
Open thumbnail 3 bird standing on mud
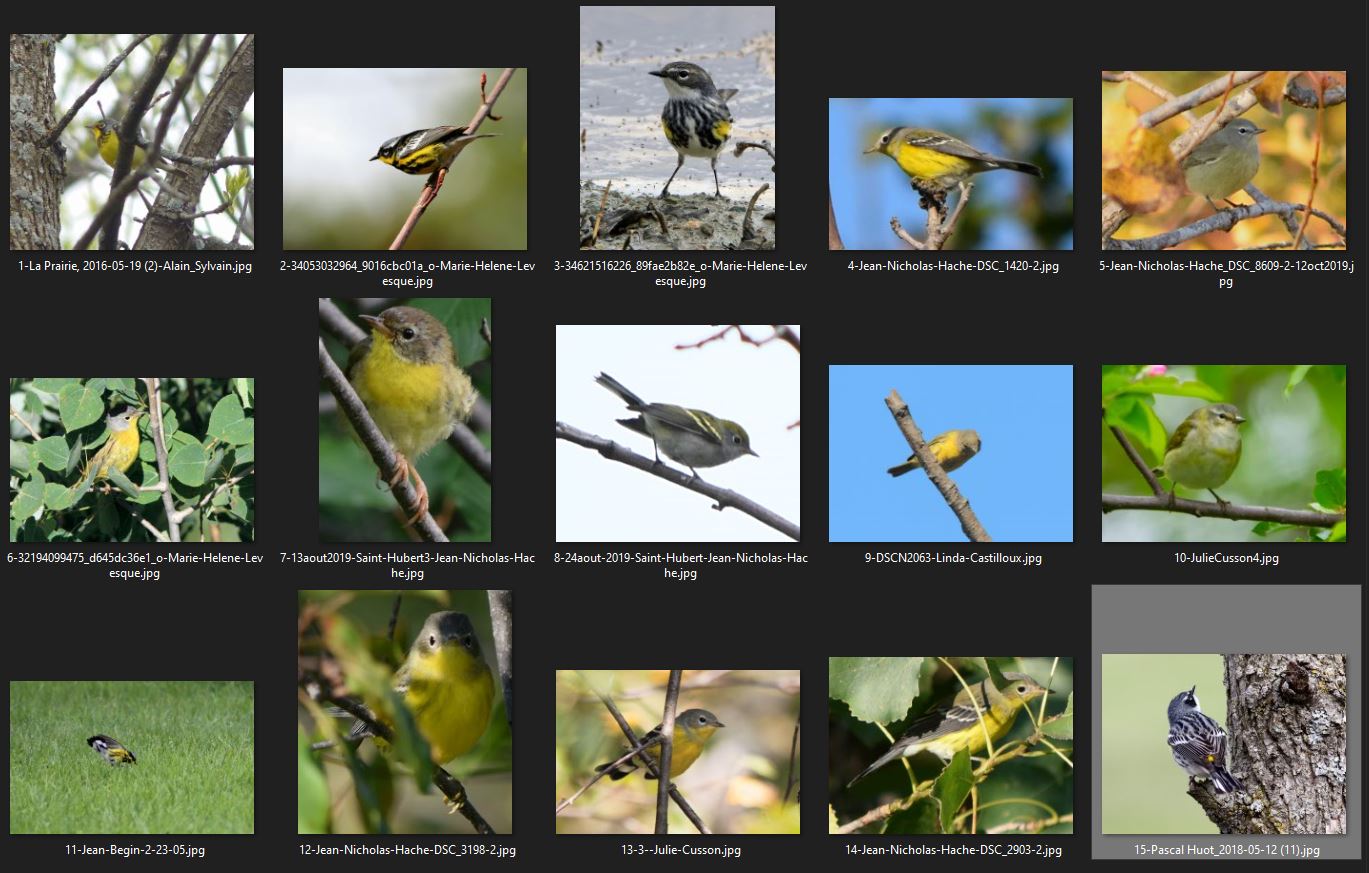click(677, 128)
